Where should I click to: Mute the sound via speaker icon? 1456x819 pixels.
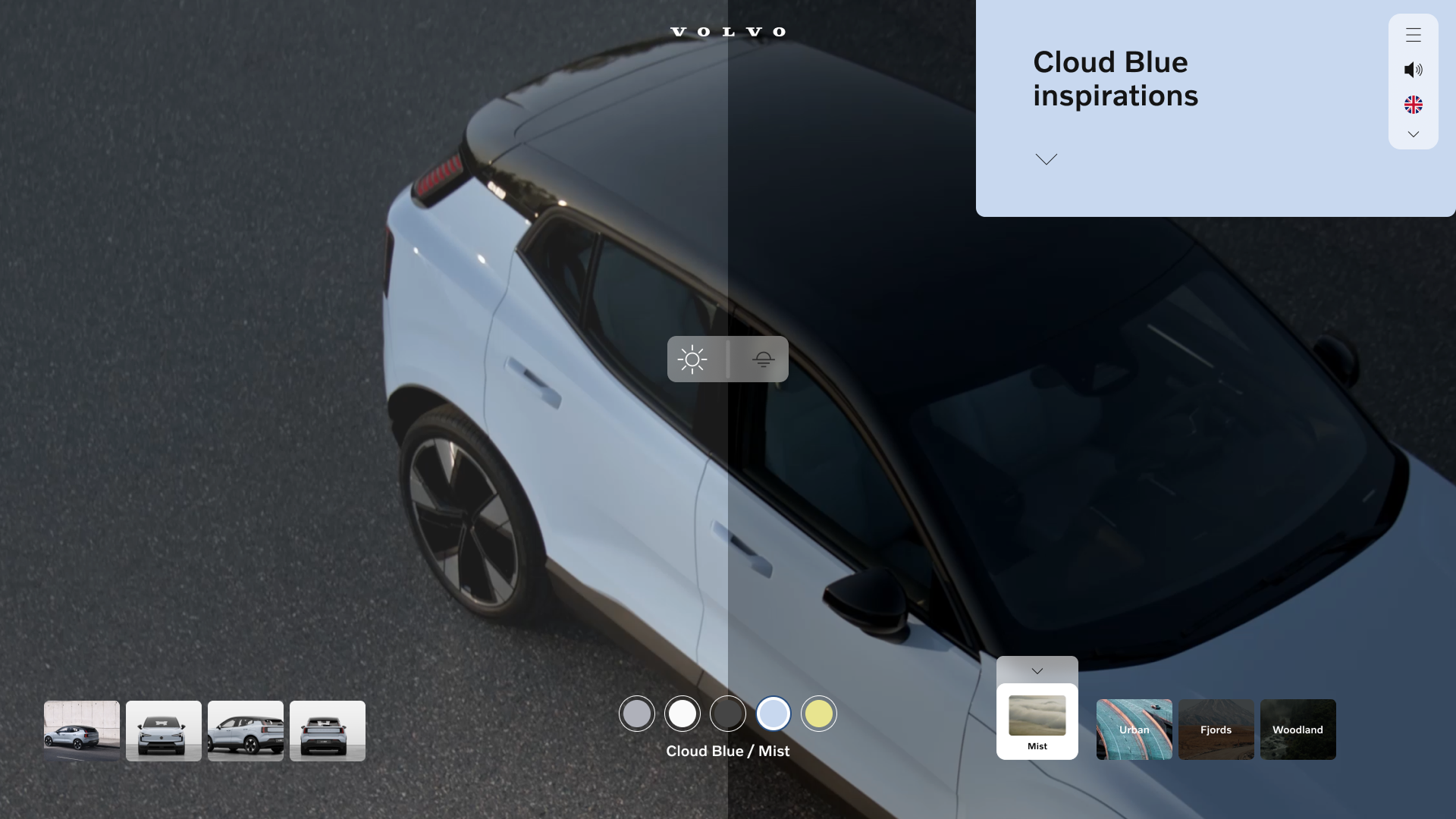tap(1413, 70)
